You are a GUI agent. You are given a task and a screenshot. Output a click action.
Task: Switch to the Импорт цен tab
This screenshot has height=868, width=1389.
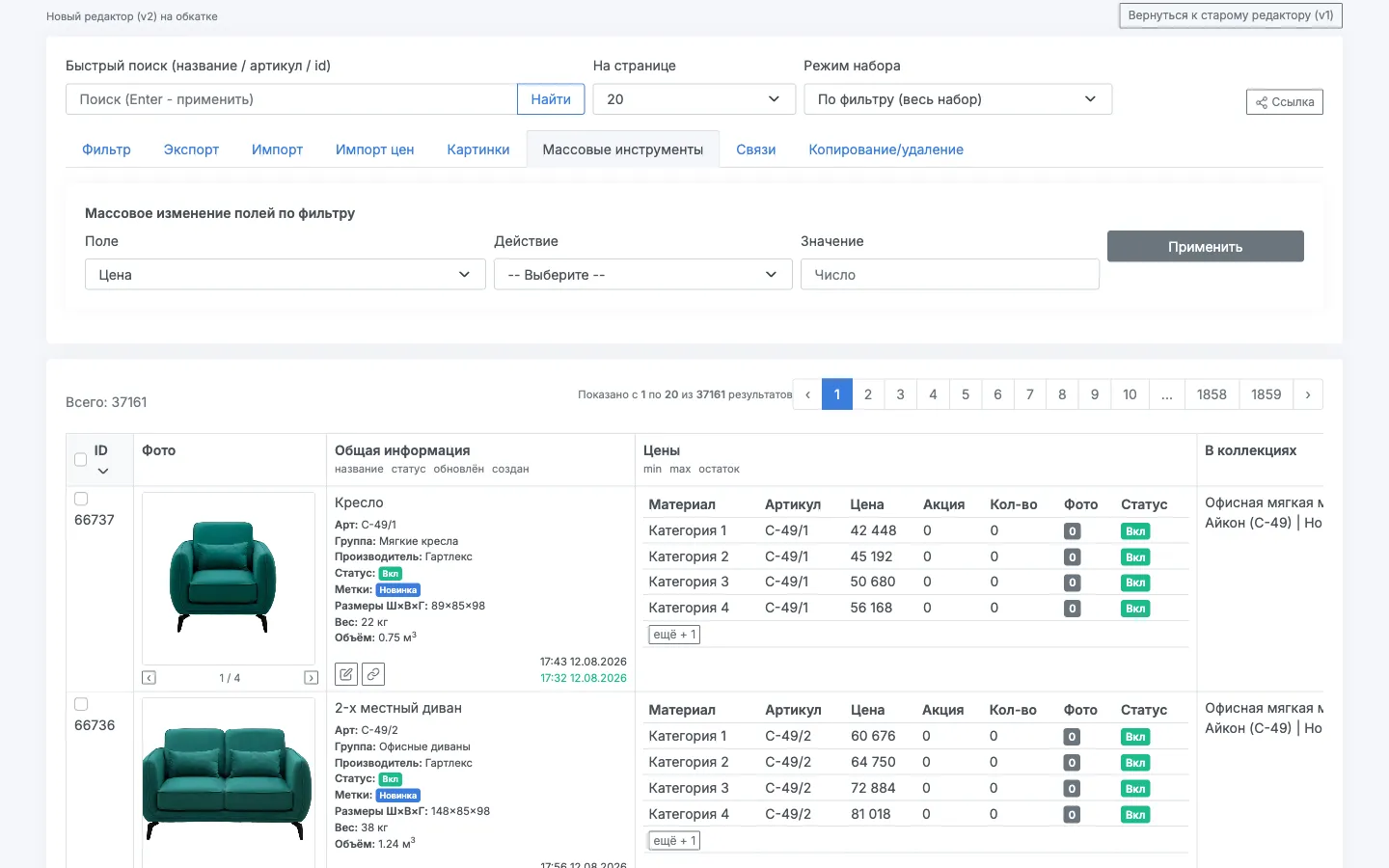(x=374, y=149)
